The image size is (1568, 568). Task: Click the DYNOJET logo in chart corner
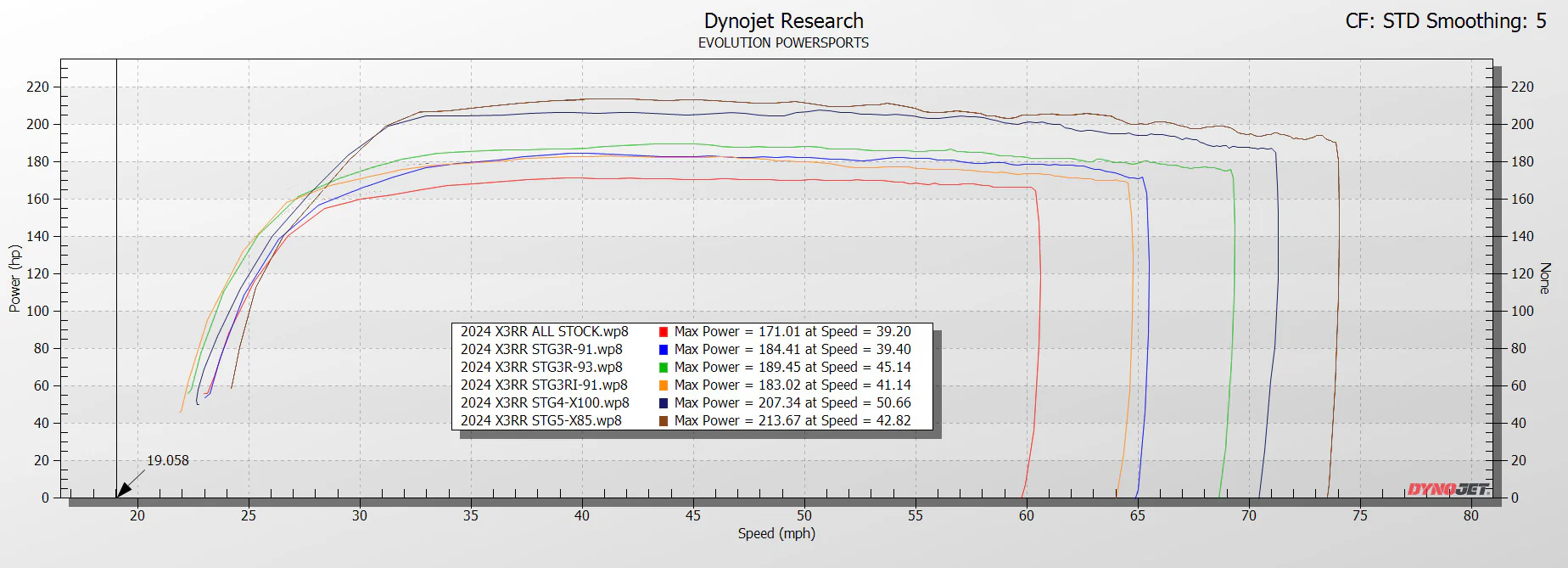pyautogui.click(x=1448, y=489)
